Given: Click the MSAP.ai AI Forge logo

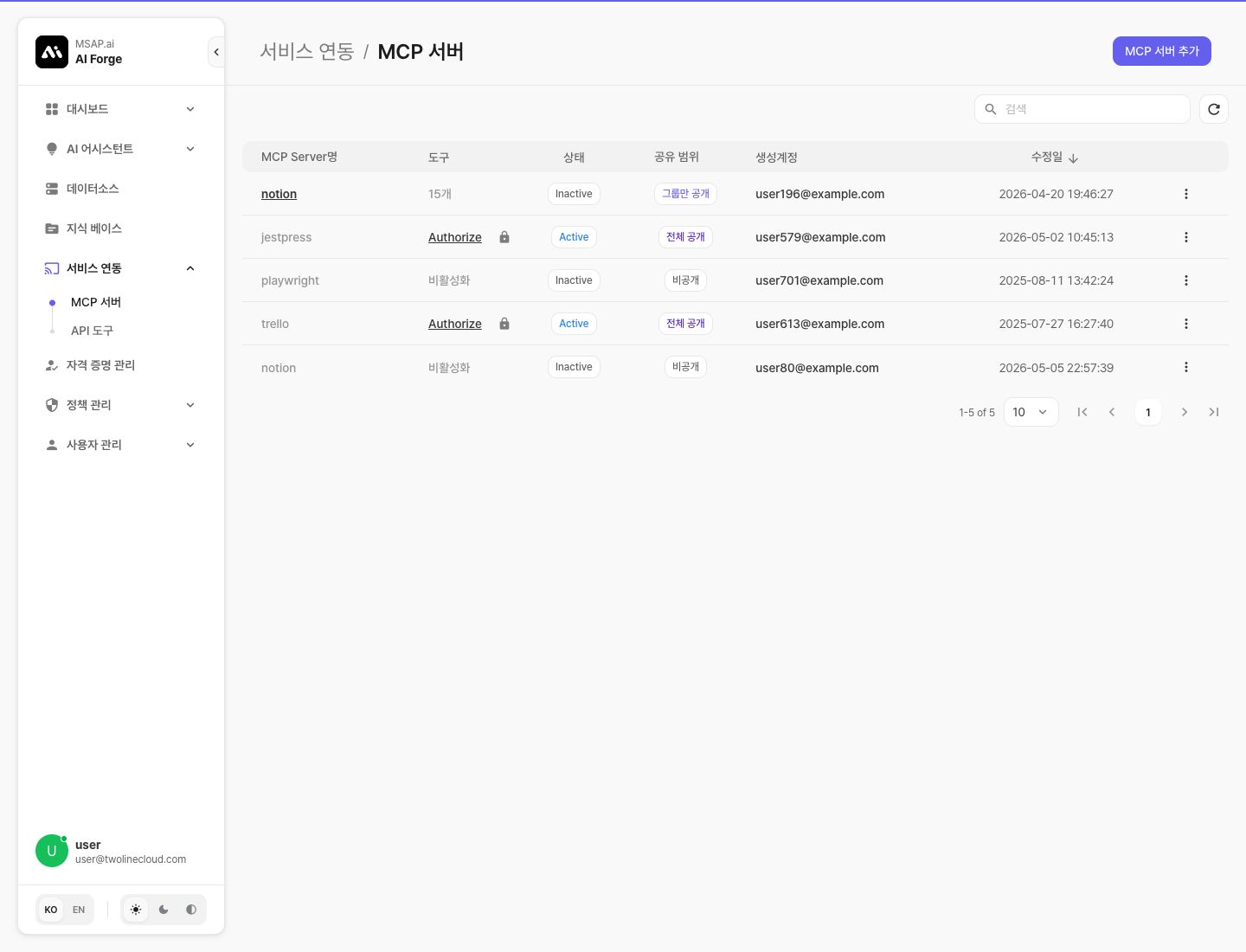Looking at the screenshot, I should click(52, 52).
